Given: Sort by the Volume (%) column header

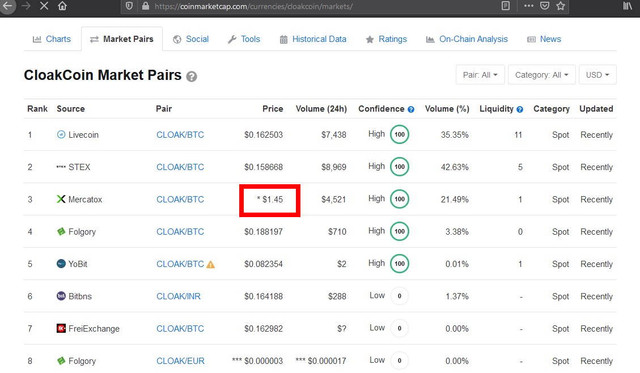Looking at the screenshot, I should [447, 109].
